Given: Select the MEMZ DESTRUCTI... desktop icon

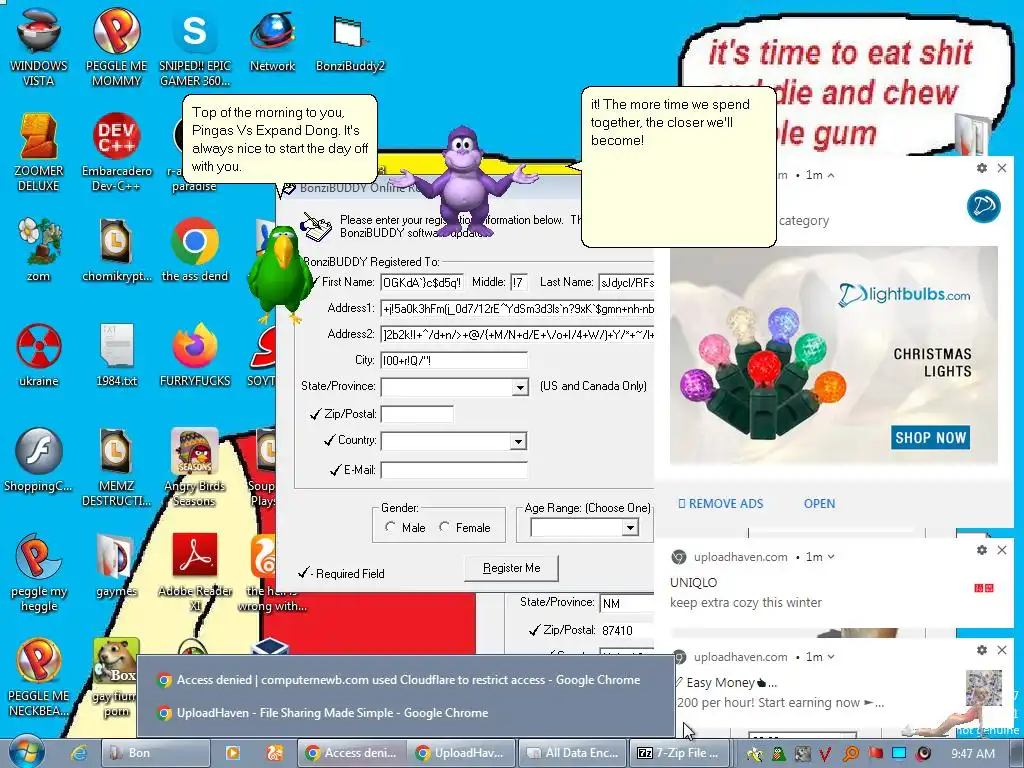Looking at the screenshot, I should (x=116, y=468).
